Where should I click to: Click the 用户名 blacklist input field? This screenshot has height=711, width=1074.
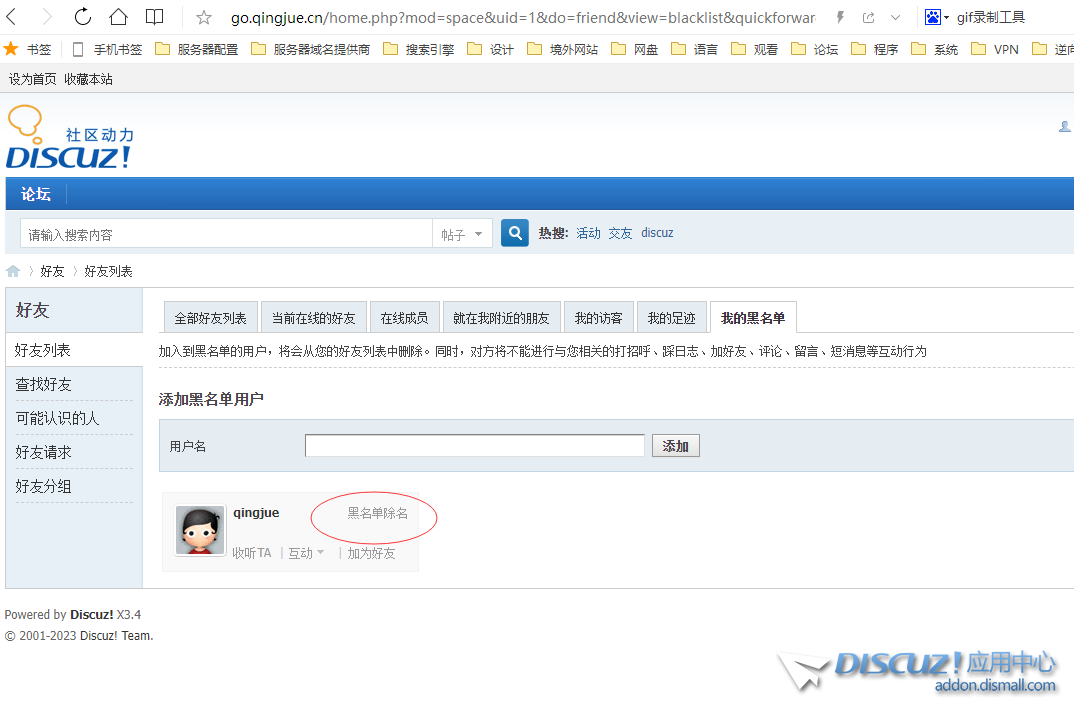click(474, 446)
